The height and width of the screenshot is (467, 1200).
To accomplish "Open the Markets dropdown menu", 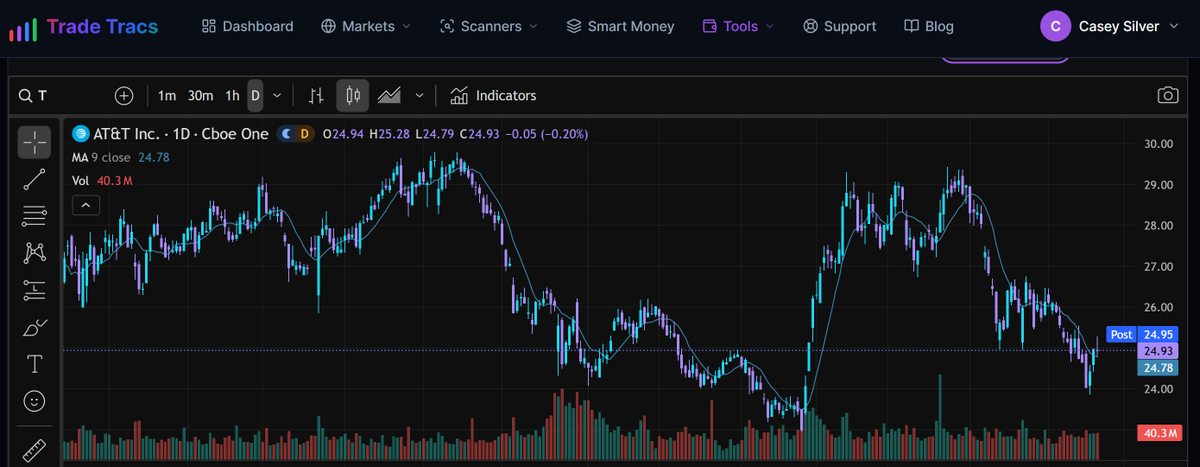I will [x=366, y=27].
